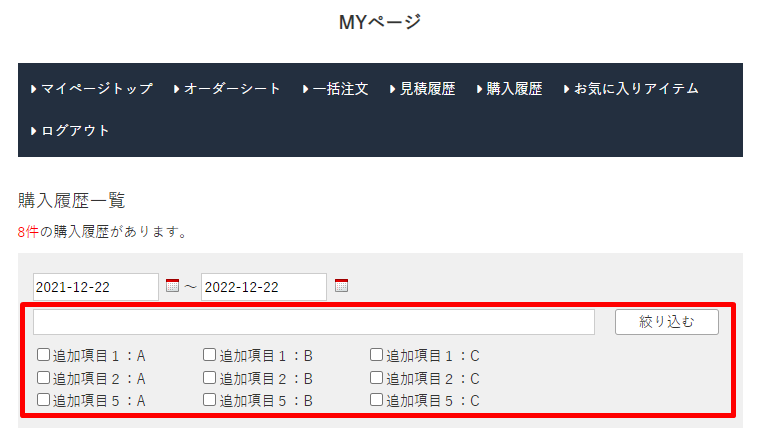Open 見積履歴 menu item
The width and height of the screenshot is (767, 446).
(423, 89)
